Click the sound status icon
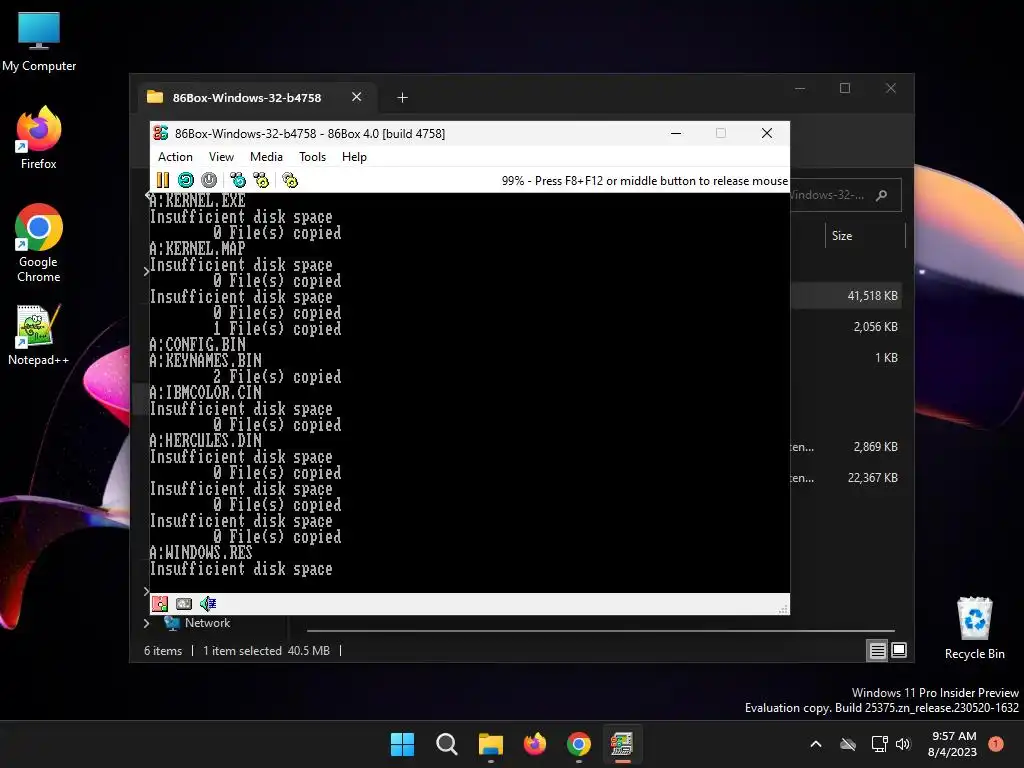The height and width of the screenshot is (768, 1024). tap(208, 604)
